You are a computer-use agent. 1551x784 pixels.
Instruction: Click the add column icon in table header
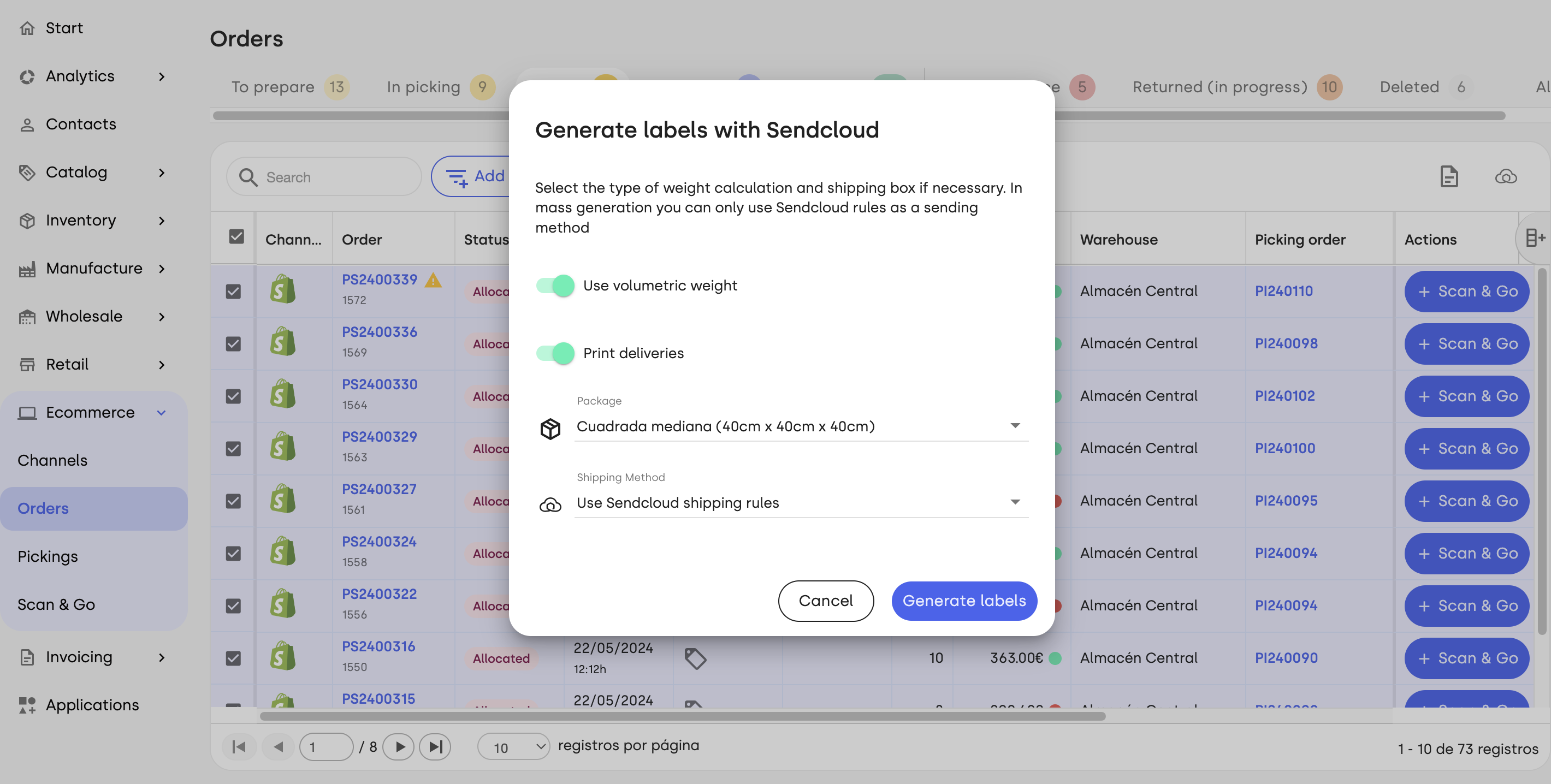coord(1535,237)
